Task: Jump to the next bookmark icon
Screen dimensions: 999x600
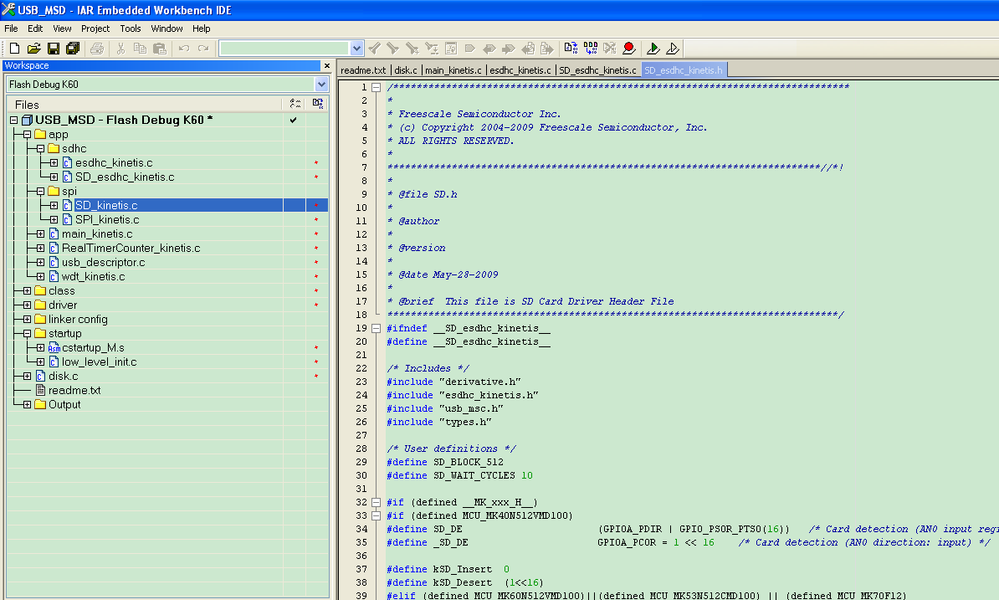Action: (508, 48)
